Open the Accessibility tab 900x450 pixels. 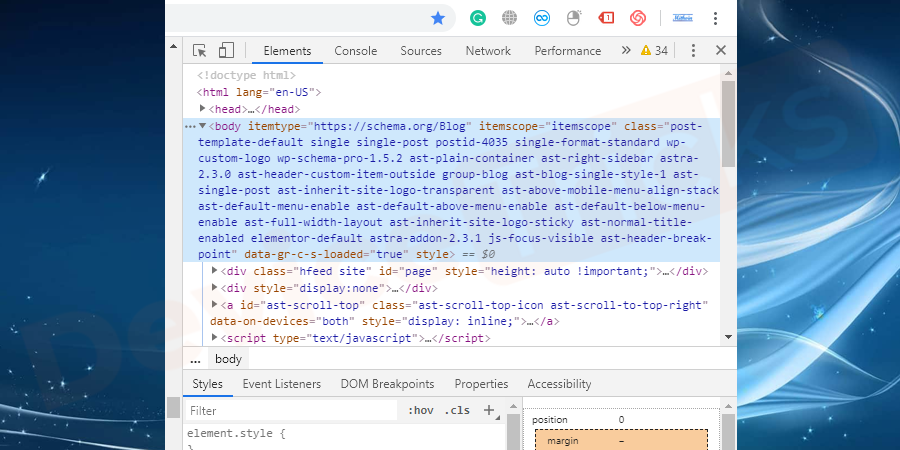pyautogui.click(x=559, y=384)
